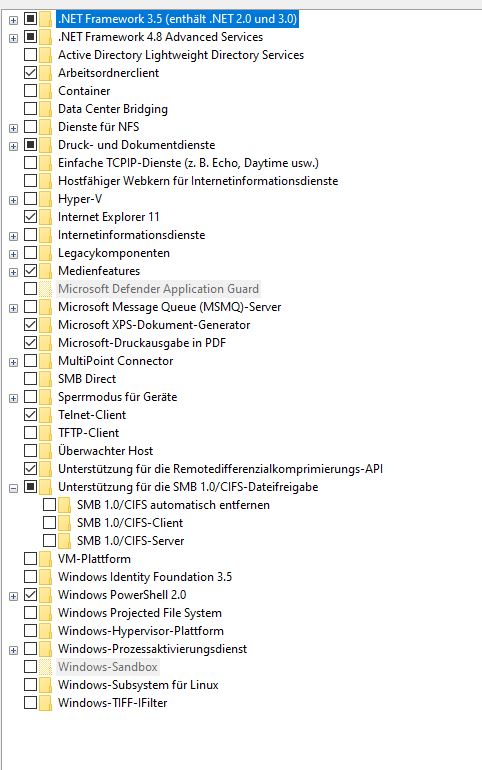Click folder icon next to SMB 1.0/CIFS-Server
The width and height of the screenshot is (482, 770).
tap(64, 541)
